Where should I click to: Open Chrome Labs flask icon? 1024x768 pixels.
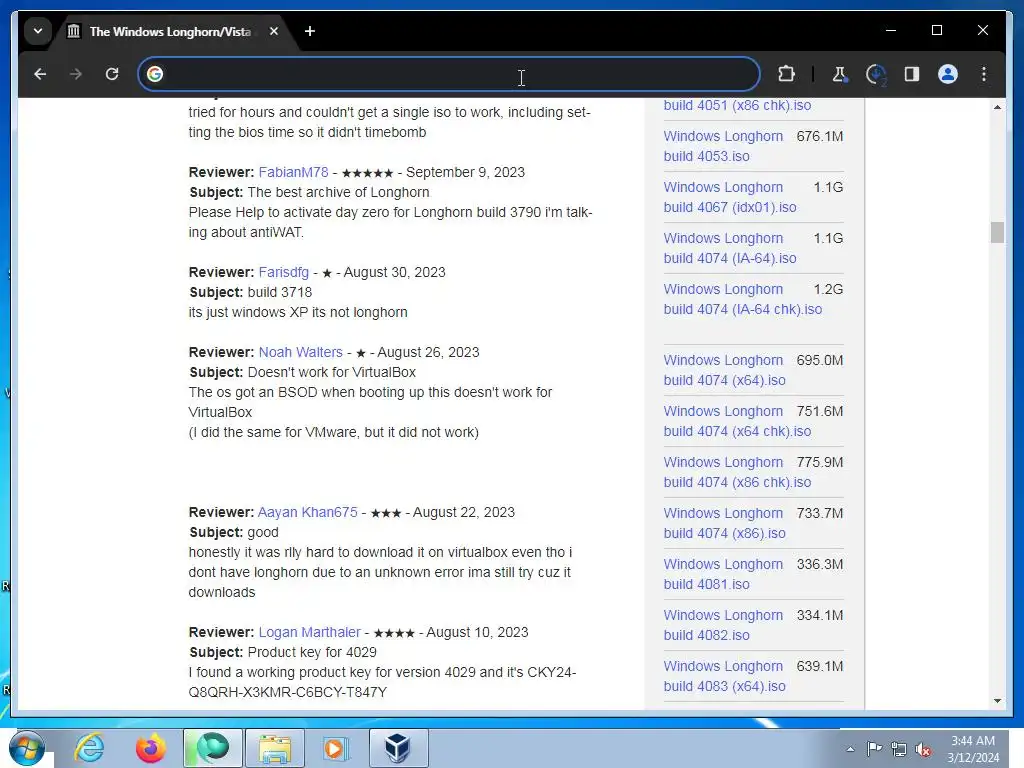click(839, 74)
